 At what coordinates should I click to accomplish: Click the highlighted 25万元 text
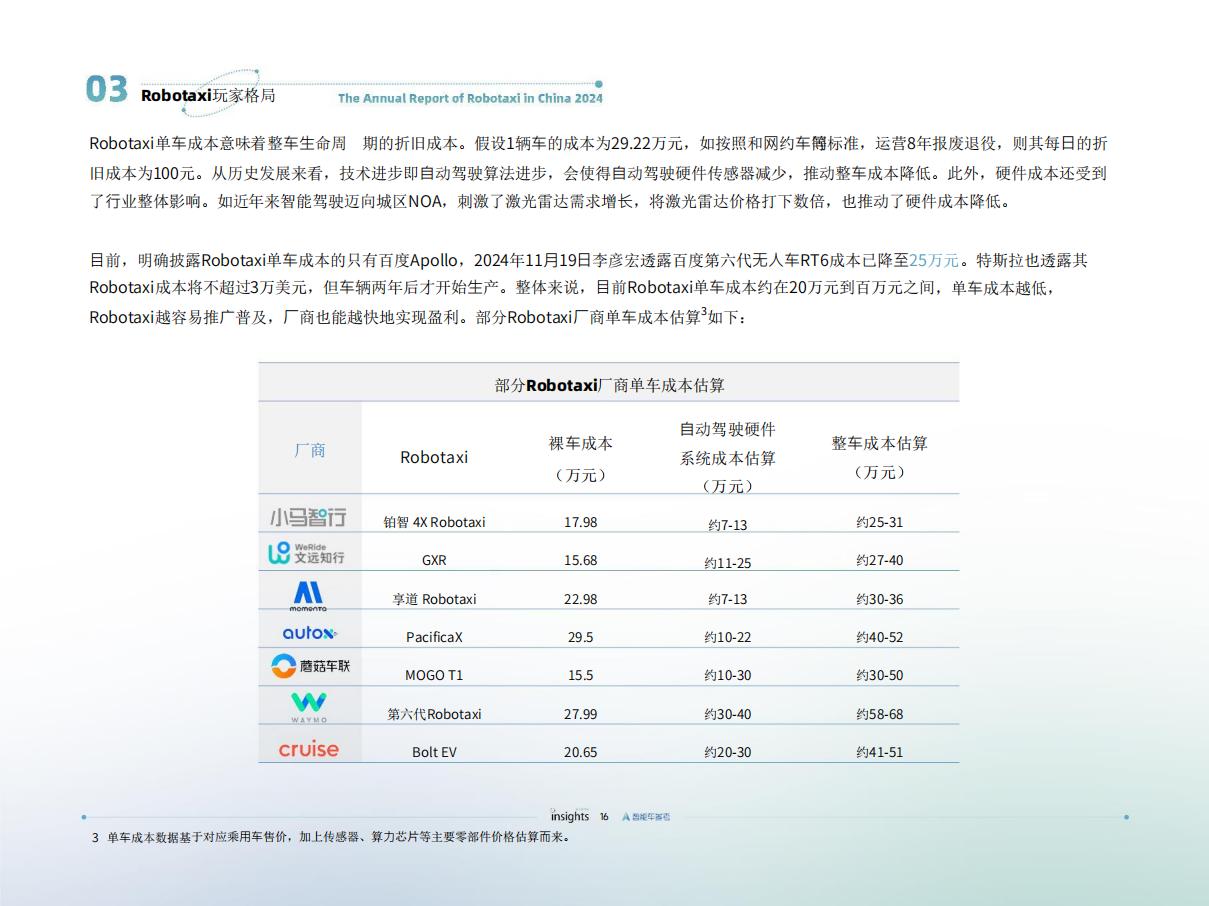pyautogui.click(x=934, y=260)
